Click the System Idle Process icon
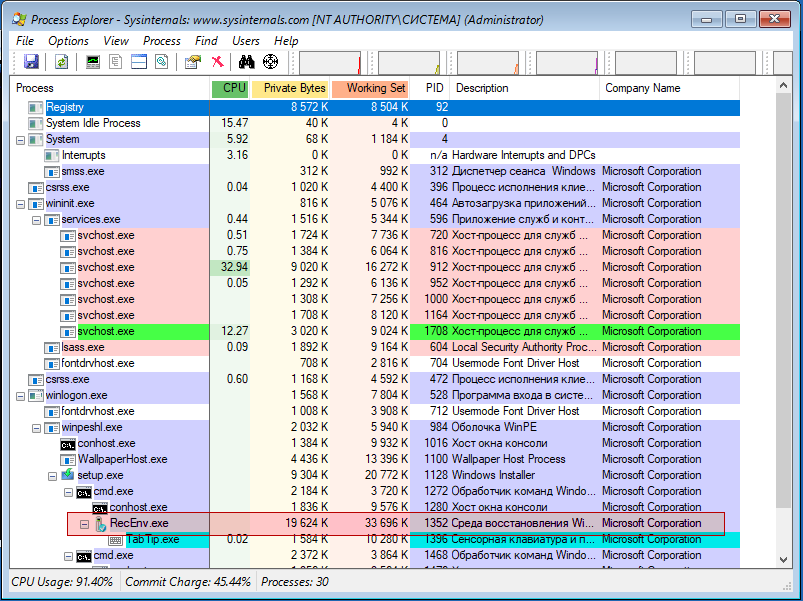Image resolution: width=803 pixels, height=601 pixels. [35, 123]
